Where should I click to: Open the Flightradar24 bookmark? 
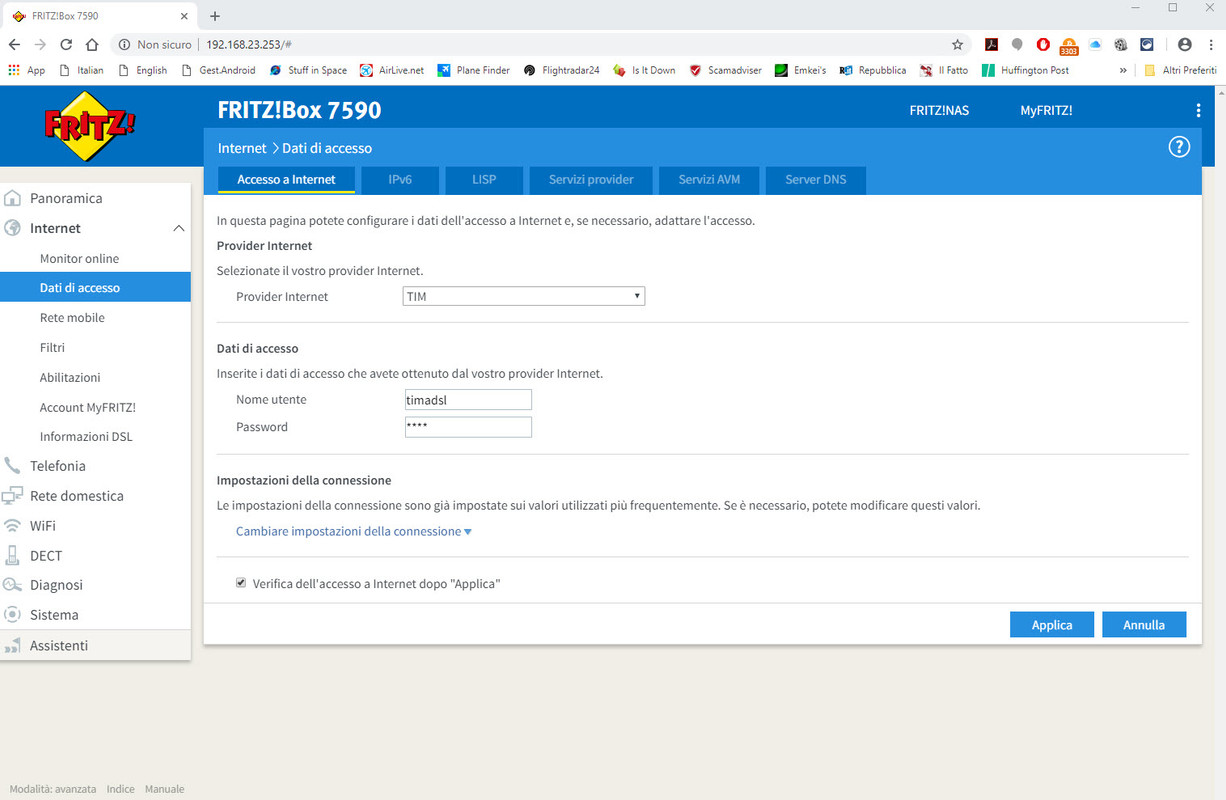pyautogui.click(x=561, y=70)
